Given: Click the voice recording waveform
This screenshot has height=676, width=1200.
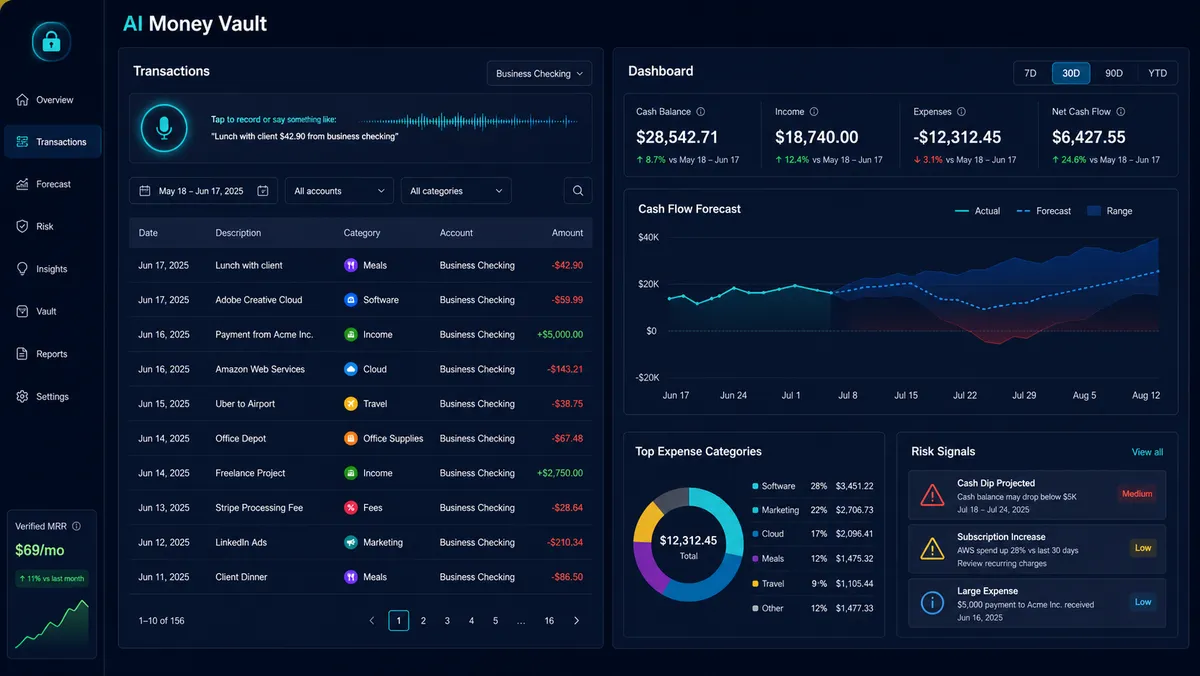Looking at the screenshot, I should click(467, 121).
